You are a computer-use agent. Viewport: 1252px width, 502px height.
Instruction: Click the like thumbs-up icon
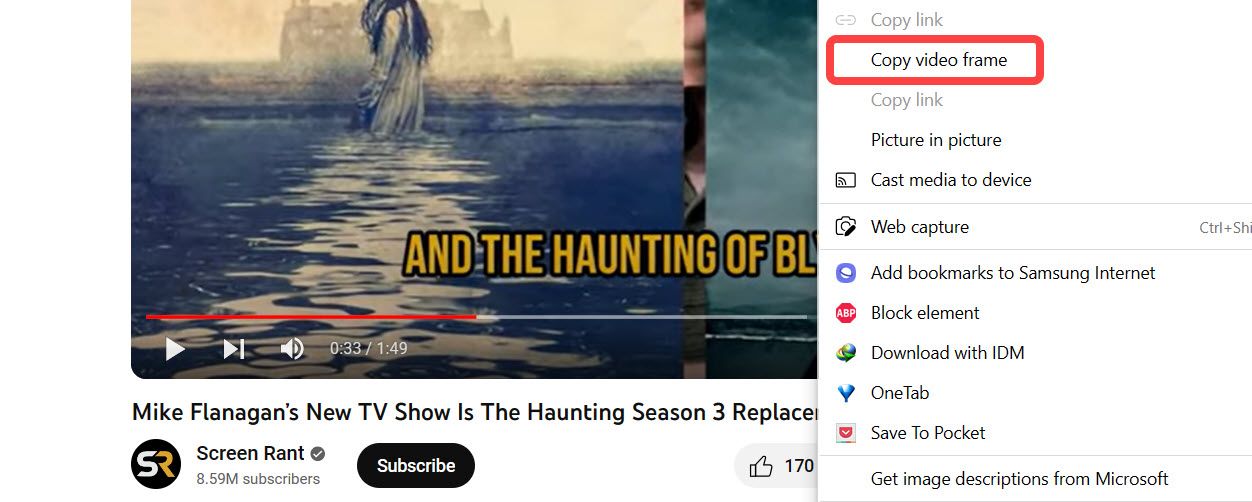[761, 466]
